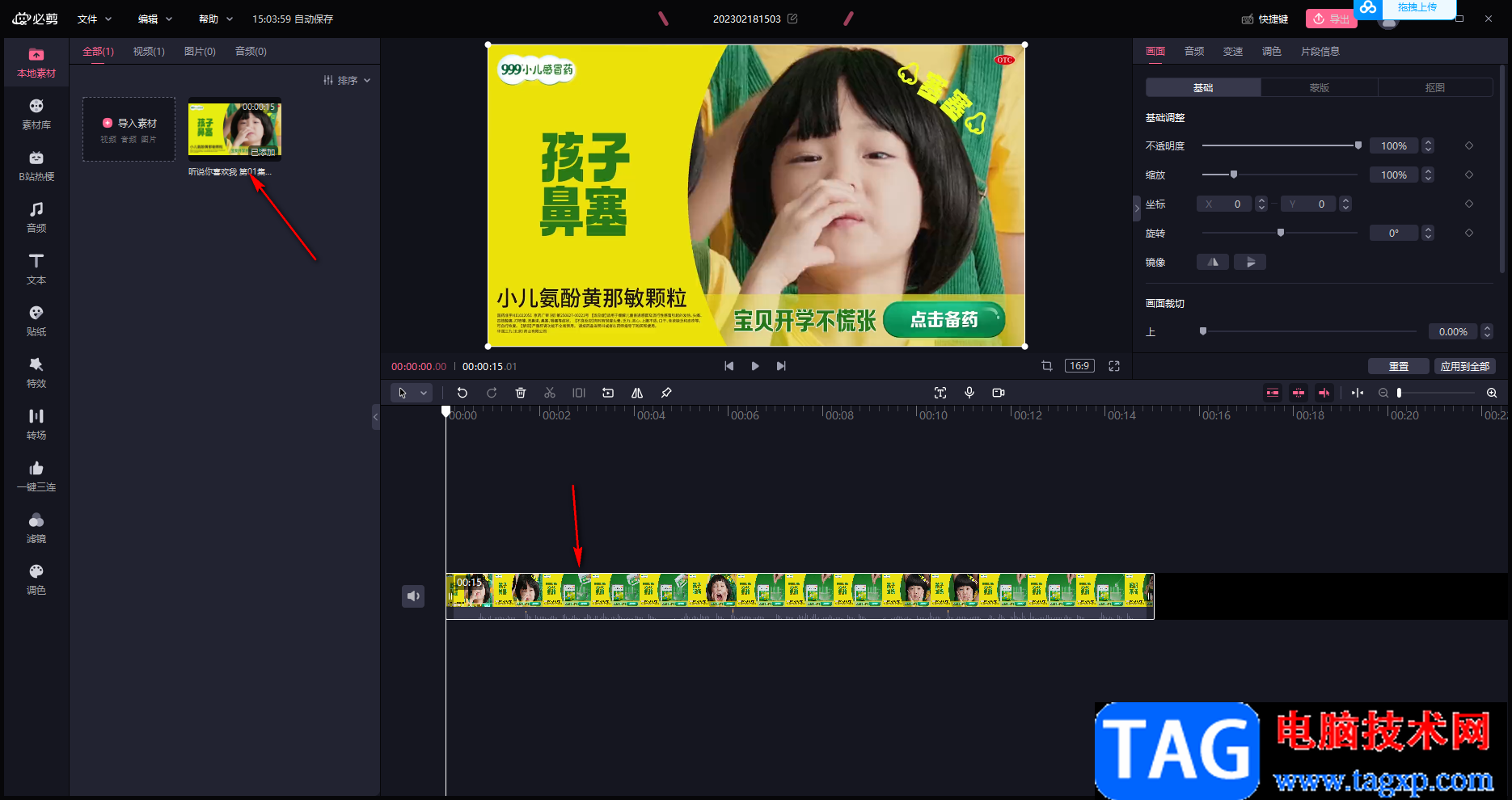The image size is (1512, 800).
Task: Switch to the 视频(1) media tab
Action: [x=149, y=51]
